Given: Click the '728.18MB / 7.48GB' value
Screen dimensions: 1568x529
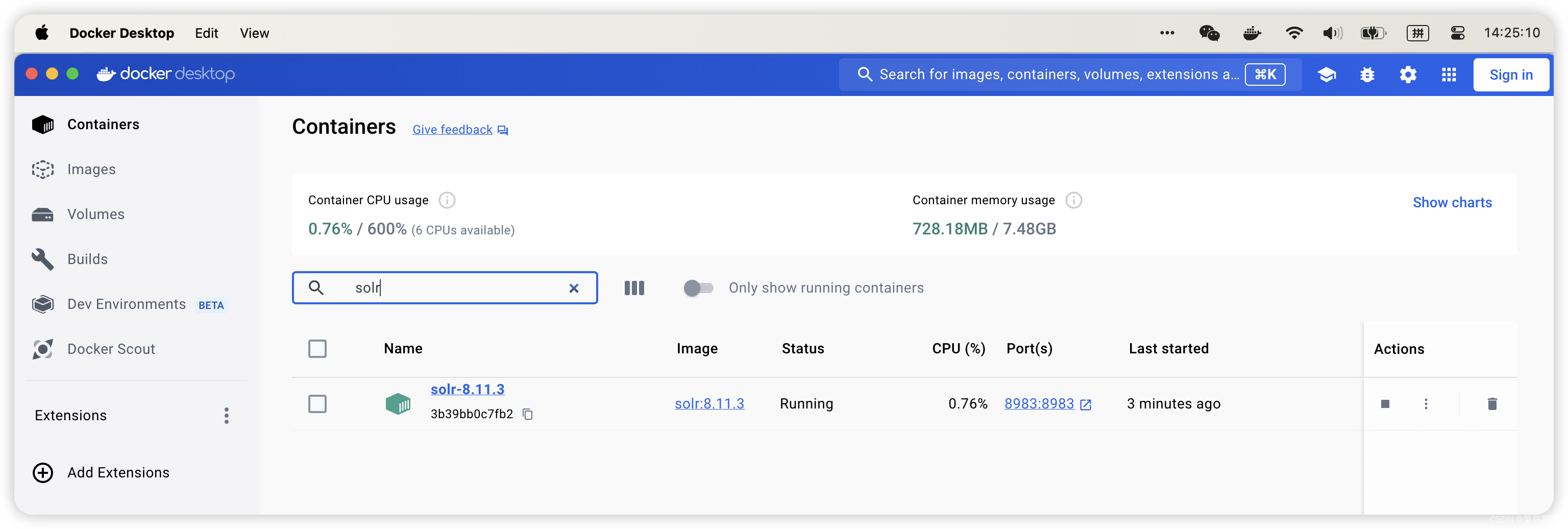Looking at the screenshot, I should click(984, 229).
